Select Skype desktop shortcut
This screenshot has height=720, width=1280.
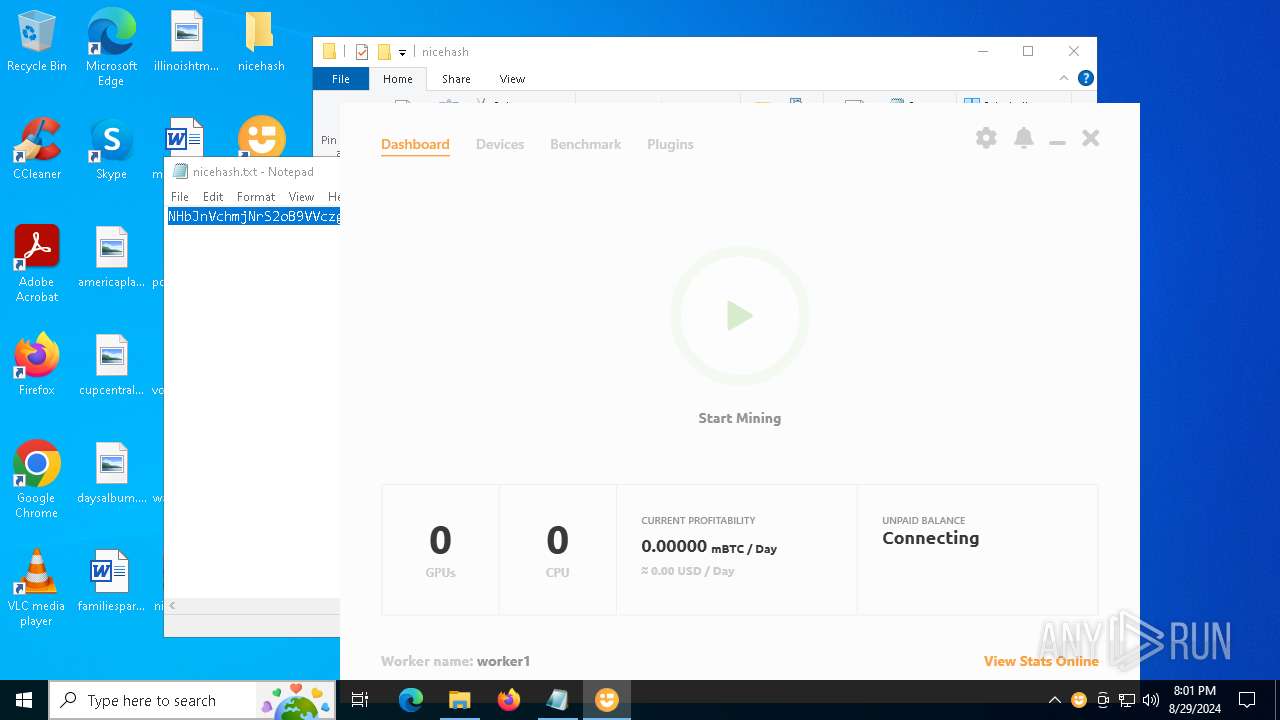pyautogui.click(x=111, y=149)
